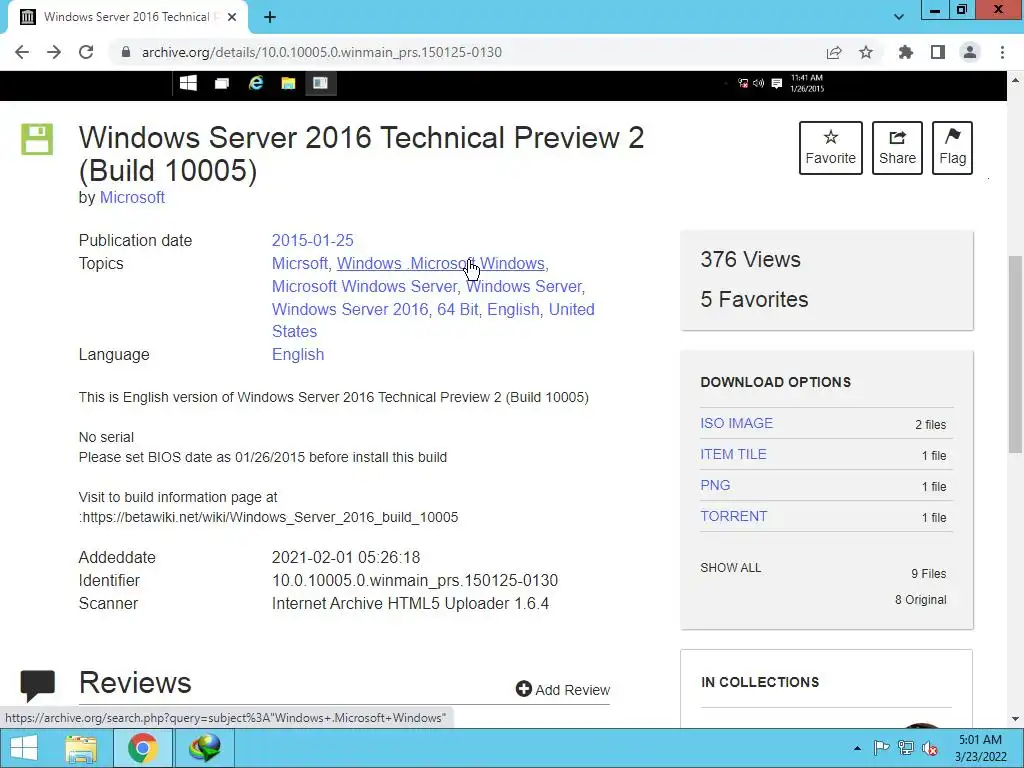Open a new browser tab
This screenshot has height=768, width=1024.
270,17
